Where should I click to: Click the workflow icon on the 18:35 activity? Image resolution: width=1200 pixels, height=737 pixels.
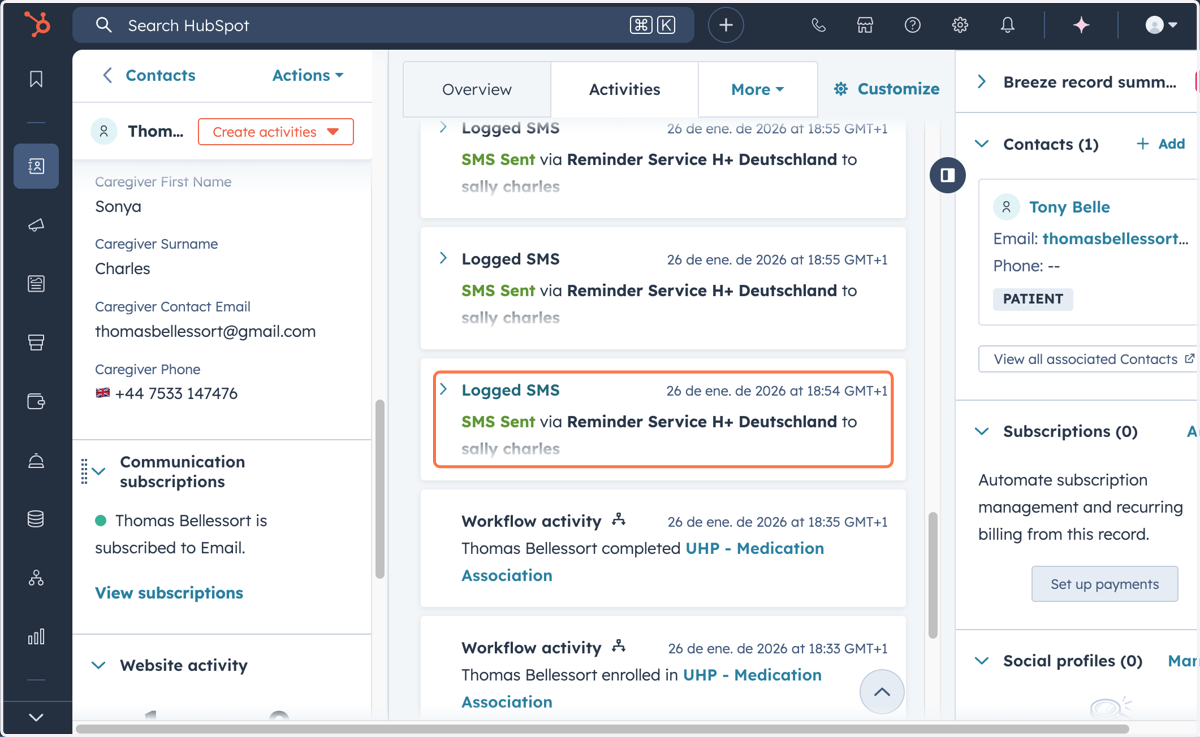pyautogui.click(x=619, y=519)
